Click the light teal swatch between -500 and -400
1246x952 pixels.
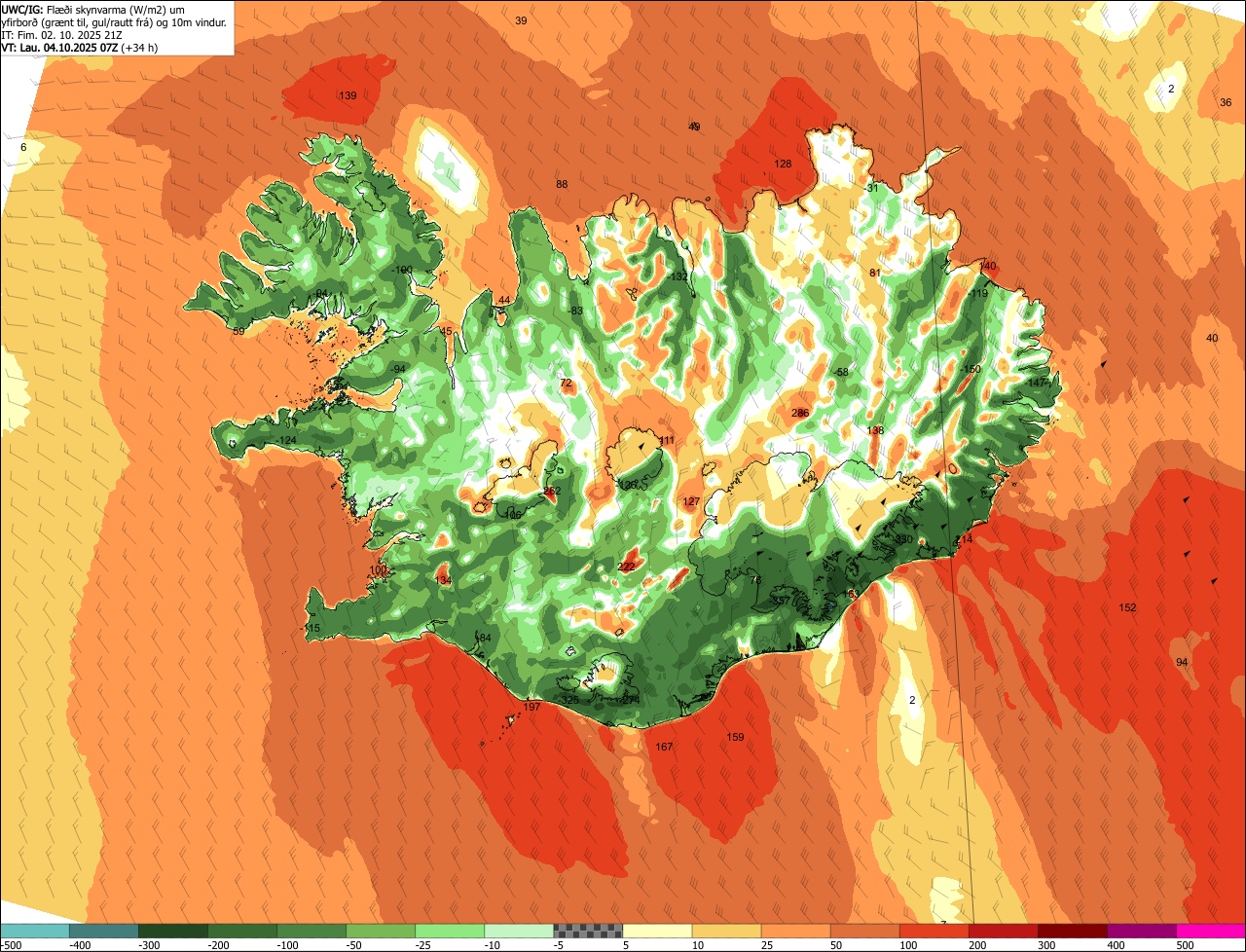35,931
